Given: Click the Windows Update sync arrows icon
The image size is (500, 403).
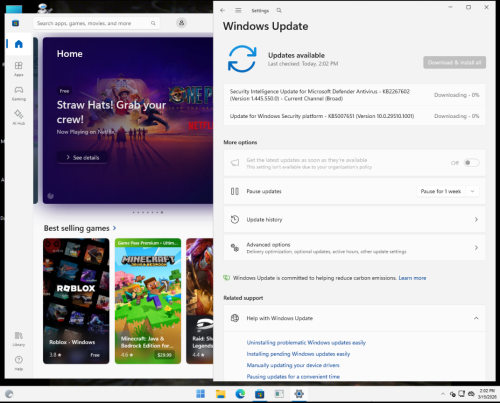Looking at the screenshot, I should [242, 59].
